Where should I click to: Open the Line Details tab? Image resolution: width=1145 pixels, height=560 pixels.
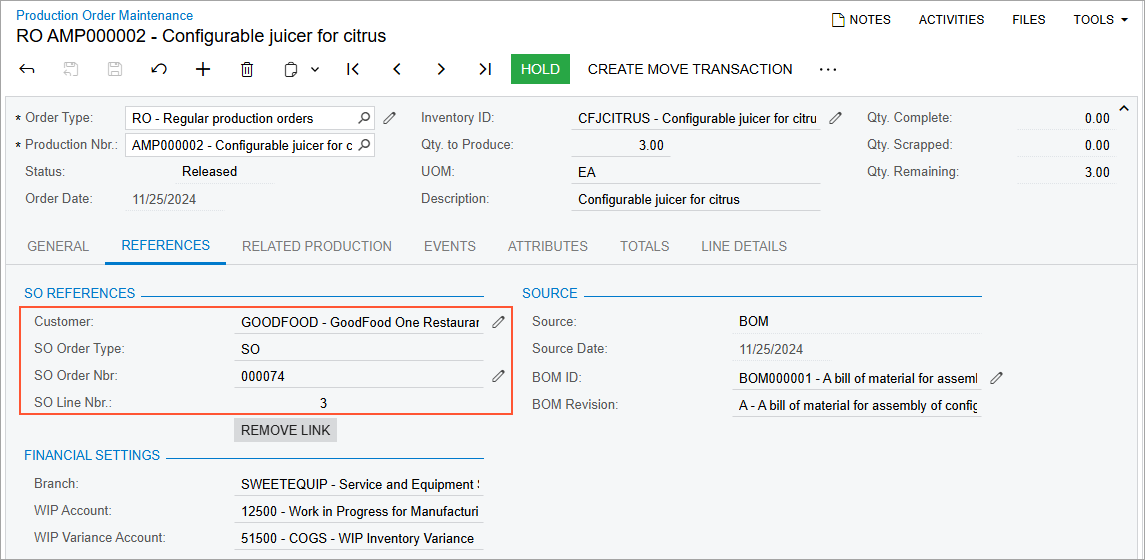click(x=743, y=246)
